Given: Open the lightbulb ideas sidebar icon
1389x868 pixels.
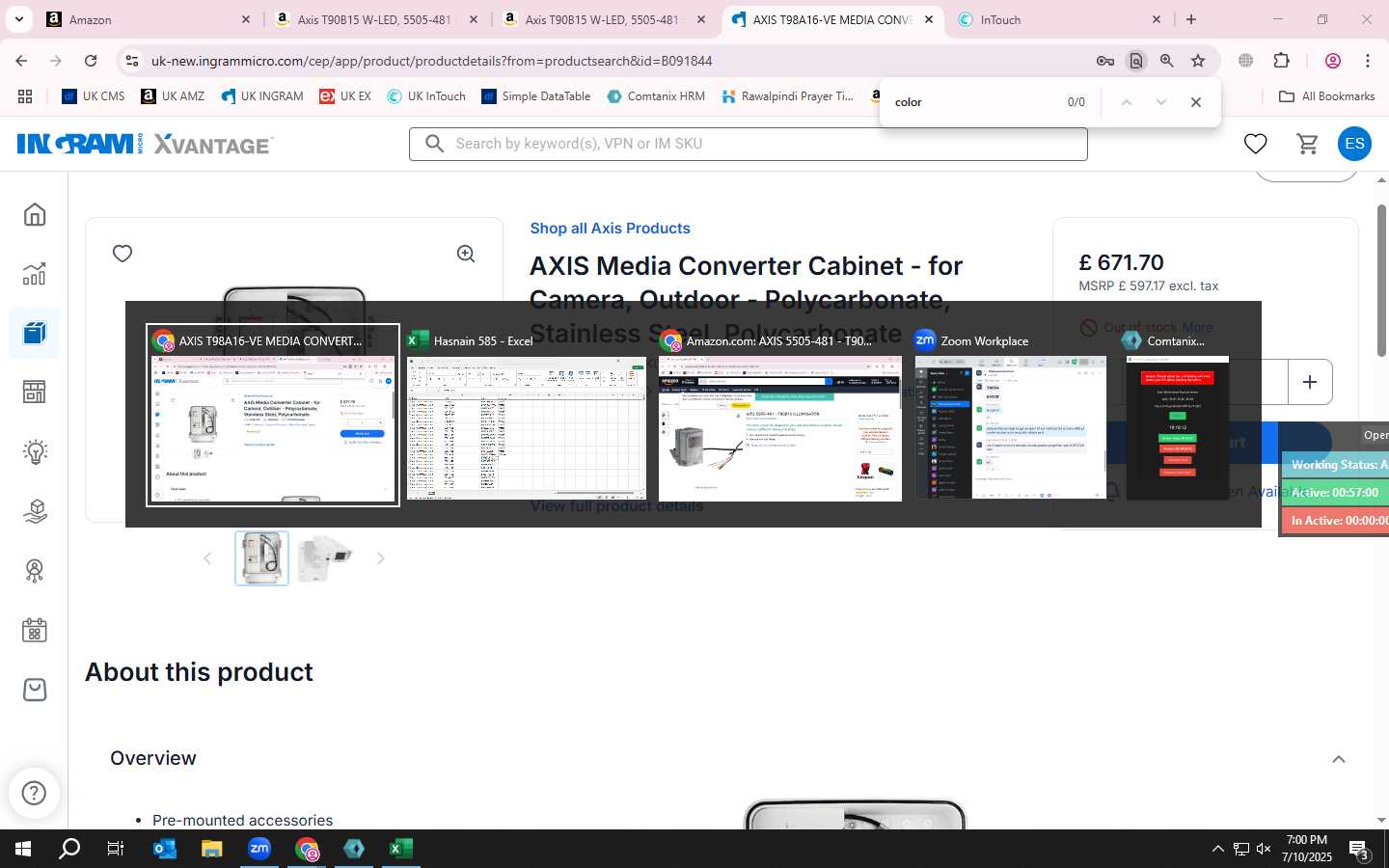Looking at the screenshot, I should click(35, 451).
